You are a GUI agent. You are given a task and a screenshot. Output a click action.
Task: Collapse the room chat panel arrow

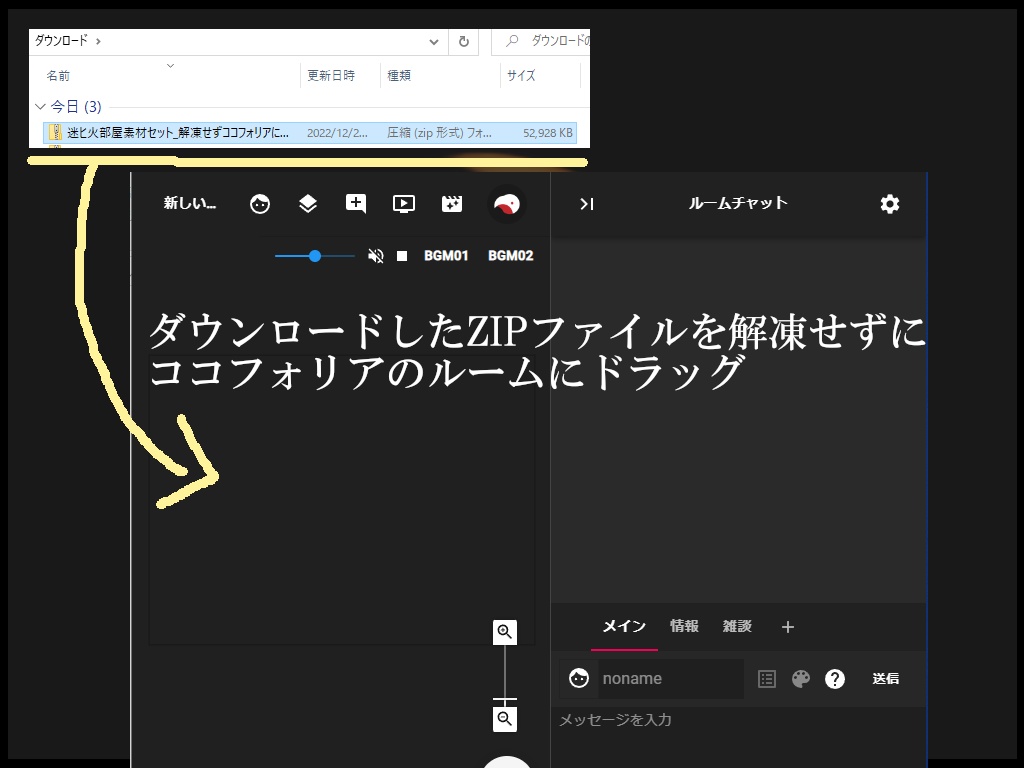point(586,204)
